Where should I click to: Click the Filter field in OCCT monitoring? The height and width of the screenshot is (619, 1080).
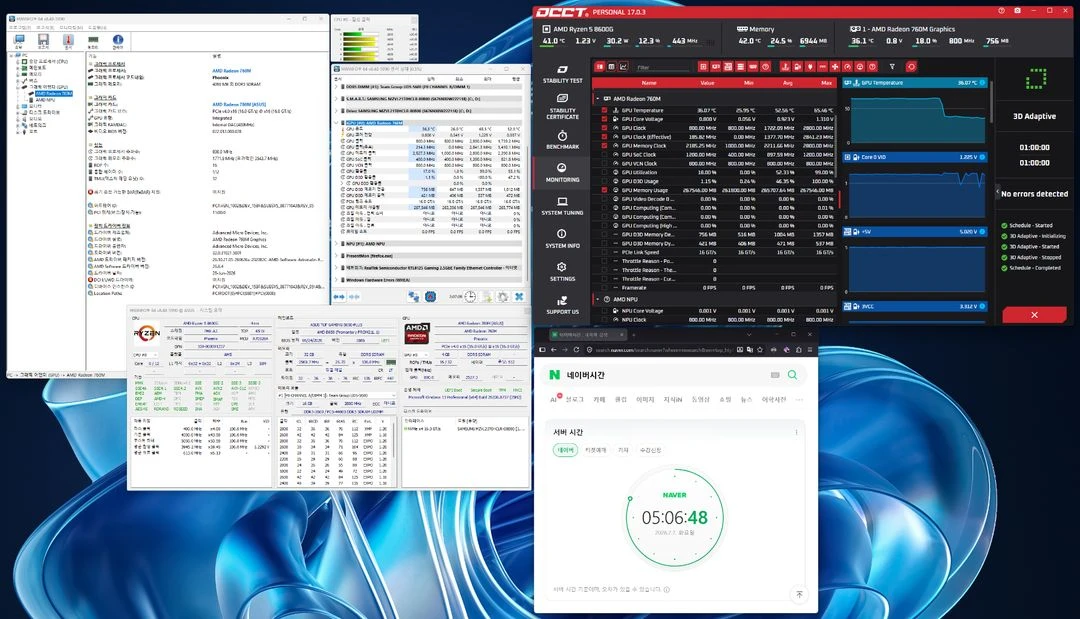661,67
